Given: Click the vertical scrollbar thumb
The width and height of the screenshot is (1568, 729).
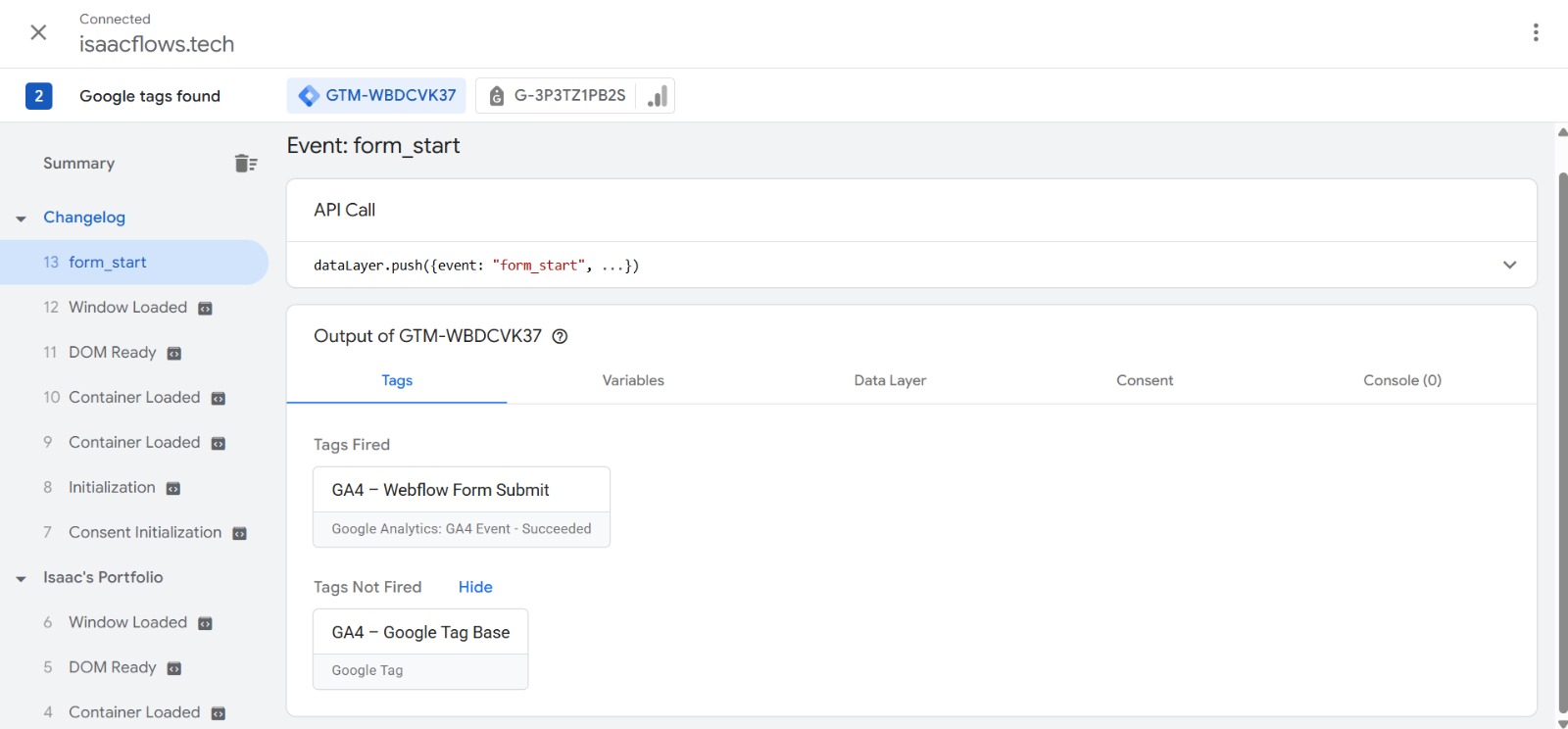Looking at the screenshot, I should [x=1563, y=441].
